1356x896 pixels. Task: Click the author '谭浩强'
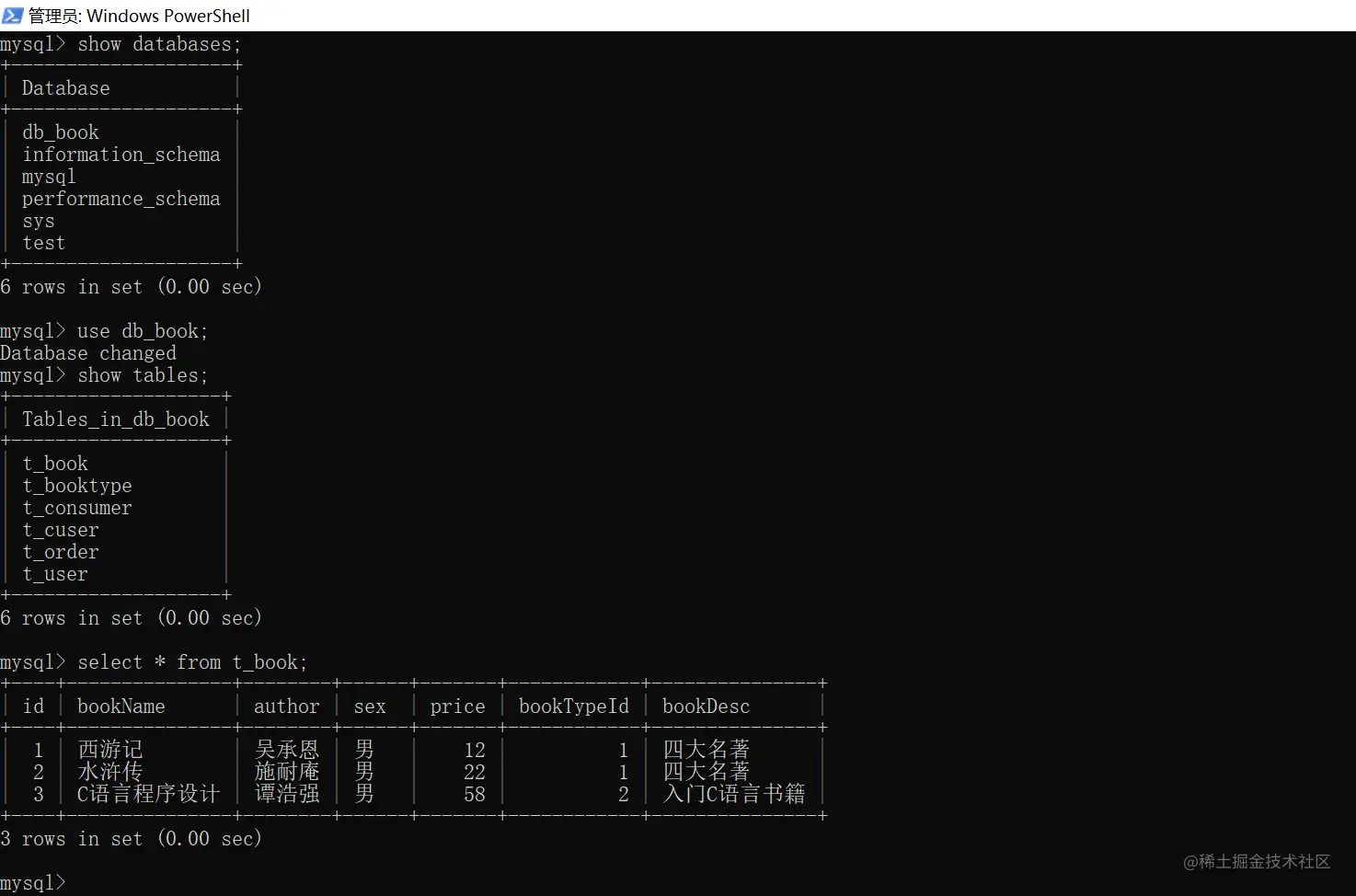[x=287, y=794]
